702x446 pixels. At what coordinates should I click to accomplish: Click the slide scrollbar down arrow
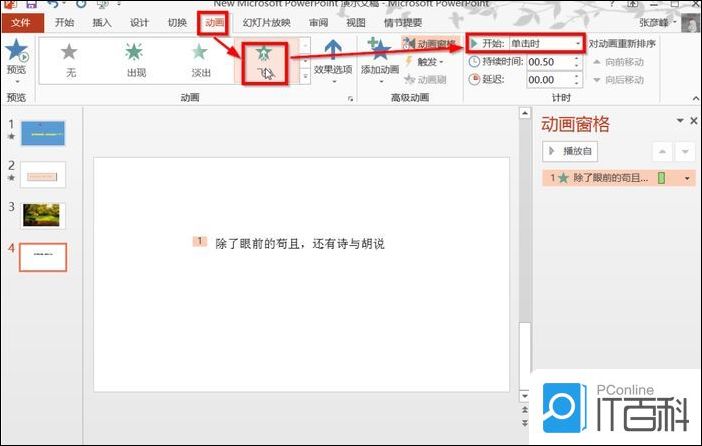click(525, 396)
